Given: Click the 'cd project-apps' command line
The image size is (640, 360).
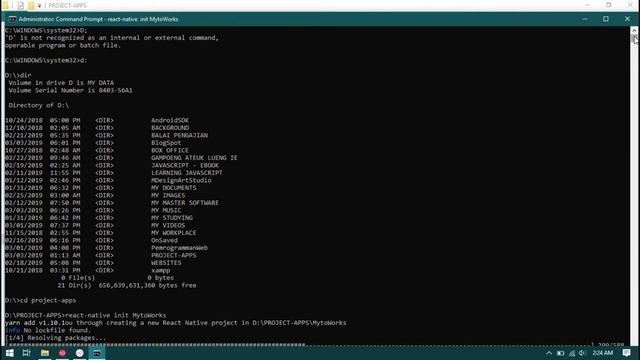Looking at the screenshot, I should [40, 300].
